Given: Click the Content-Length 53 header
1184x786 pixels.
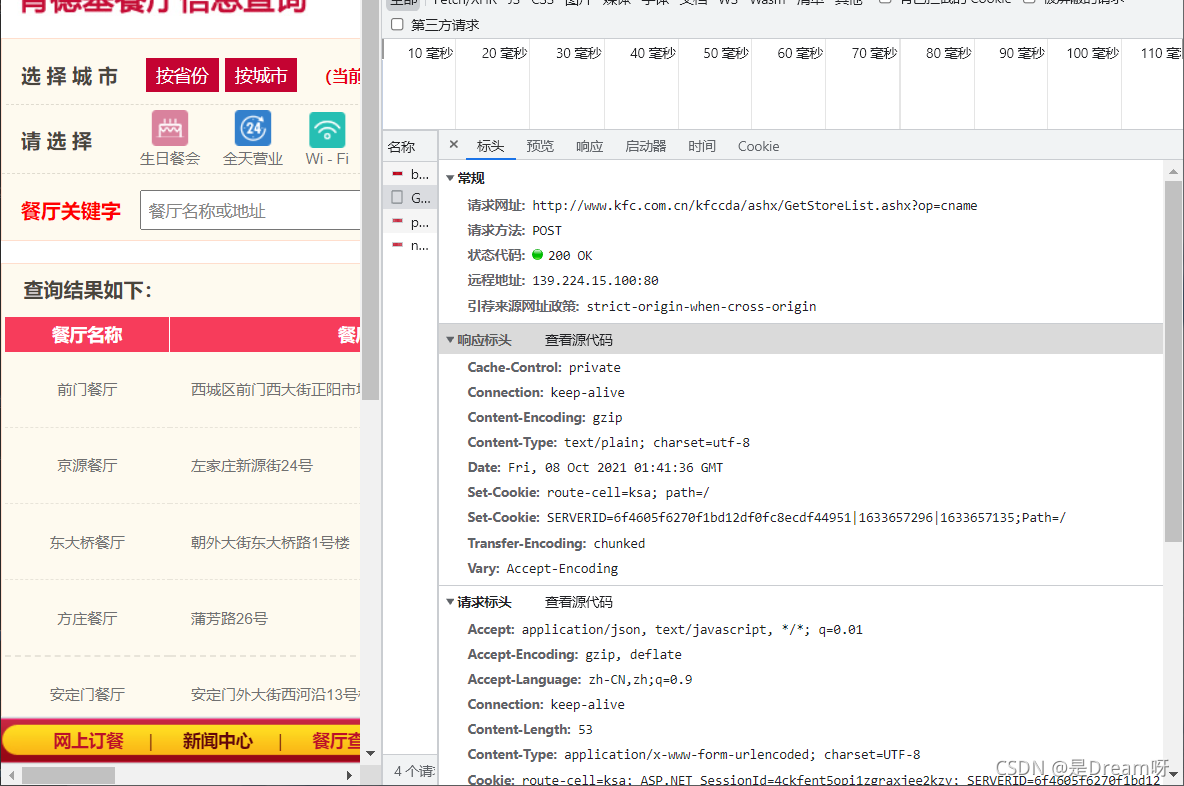Looking at the screenshot, I should click(530, 729).
